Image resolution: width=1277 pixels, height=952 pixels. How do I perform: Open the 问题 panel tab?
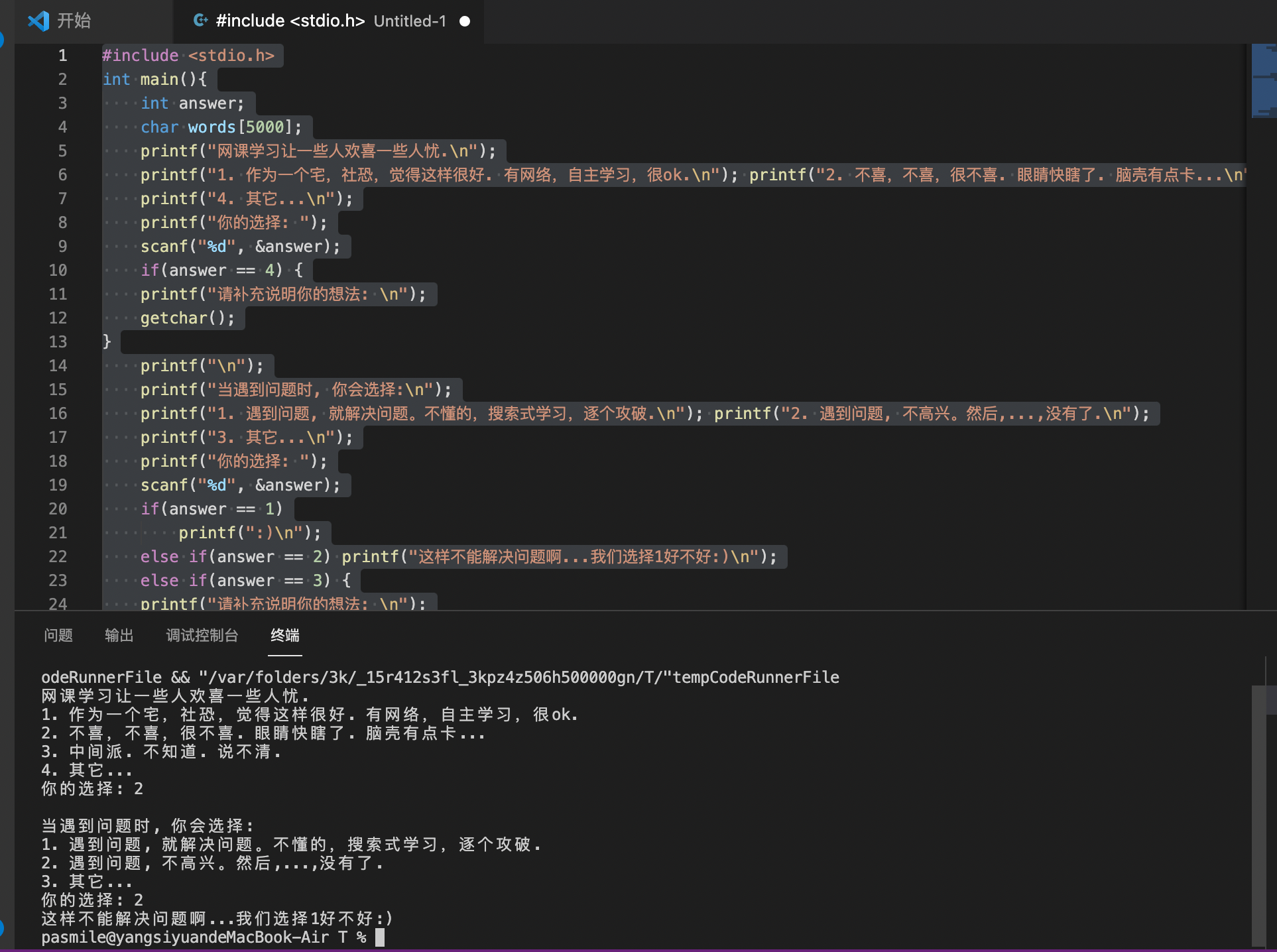pos(58,635)
